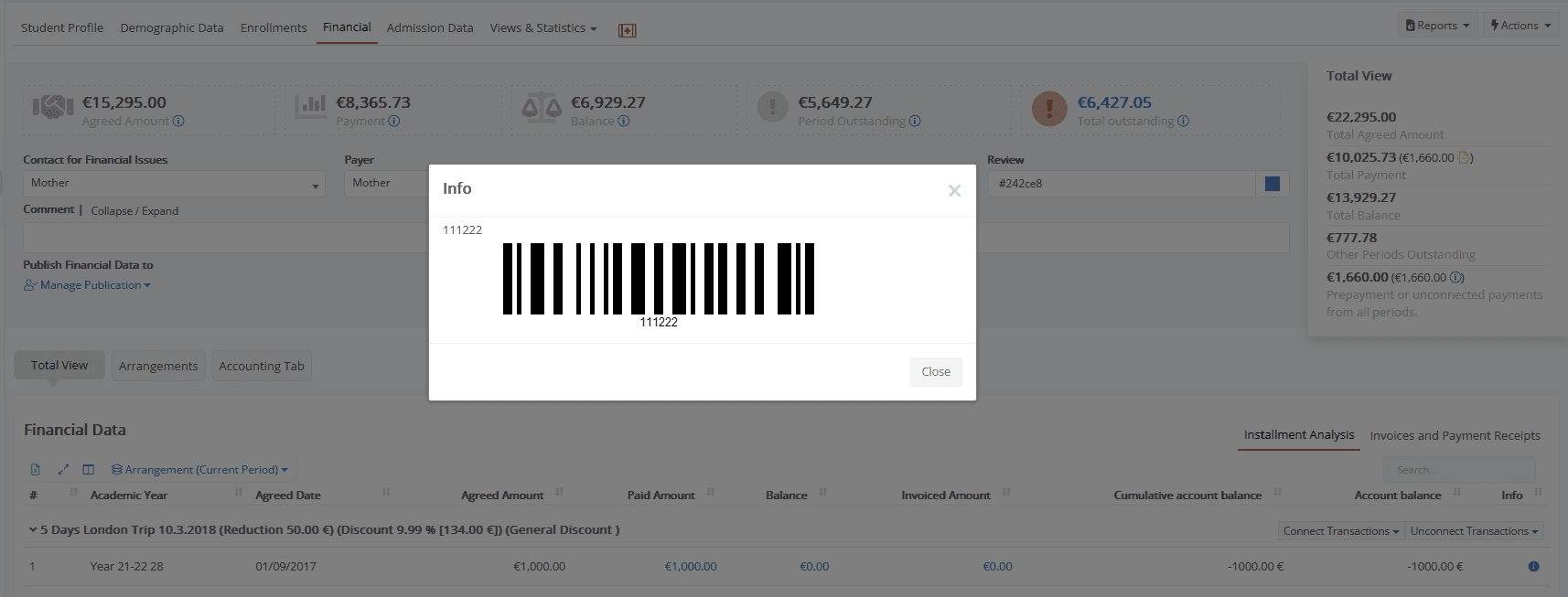Open the Student Profile tab
Image resolution: width=1568 pixels, height=597 pixels.
[62, 27]
